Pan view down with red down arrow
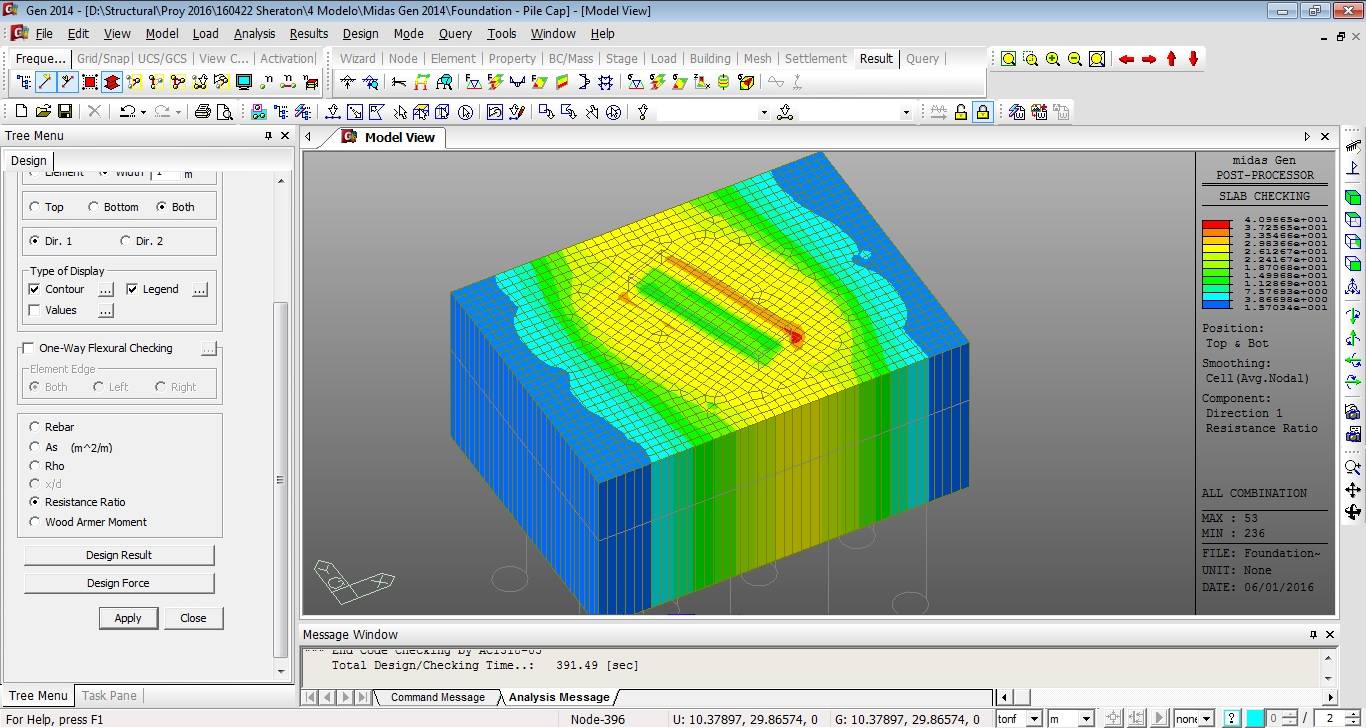Image resolution: width=1366 pixels, height=728 pixels. (x=1194, y=59)
